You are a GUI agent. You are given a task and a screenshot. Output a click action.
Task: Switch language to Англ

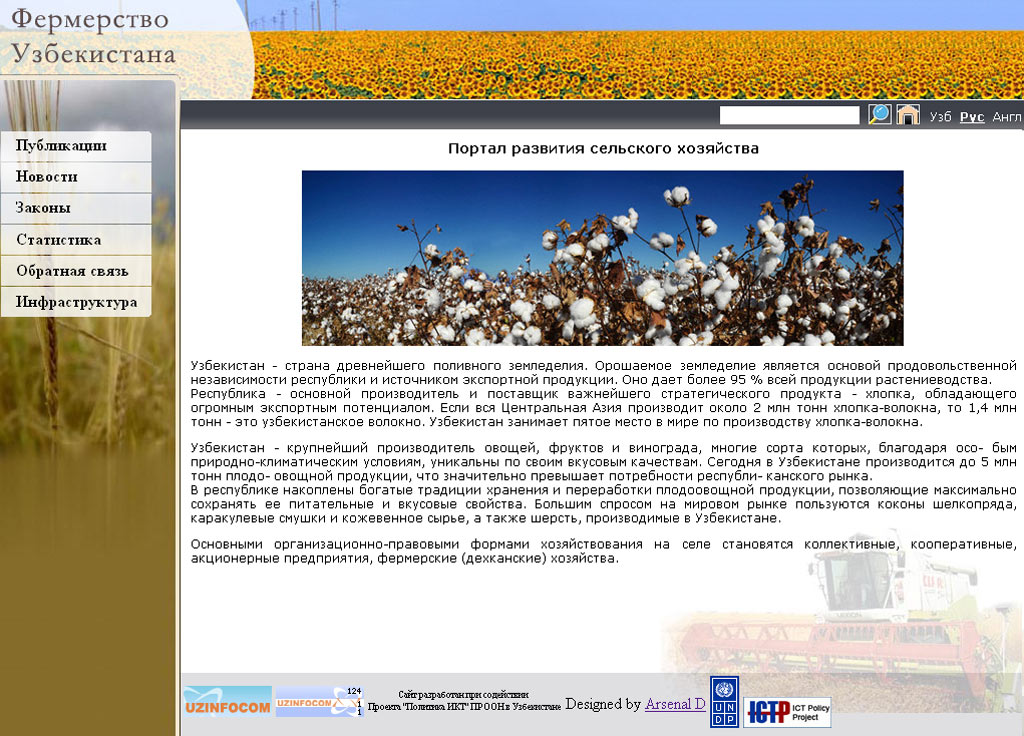(x=1007, y=117)
